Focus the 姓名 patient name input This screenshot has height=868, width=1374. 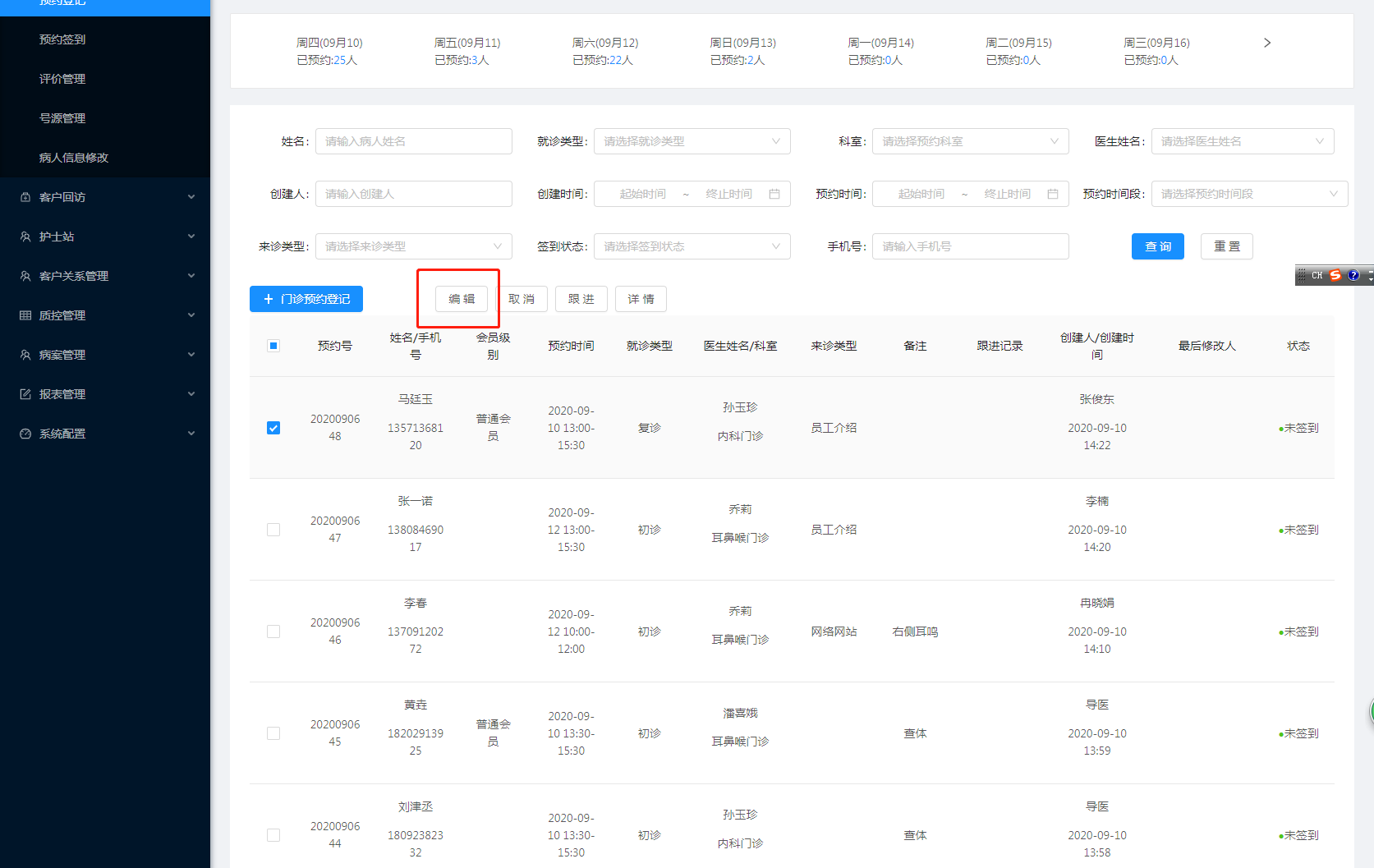click(414, 141)
